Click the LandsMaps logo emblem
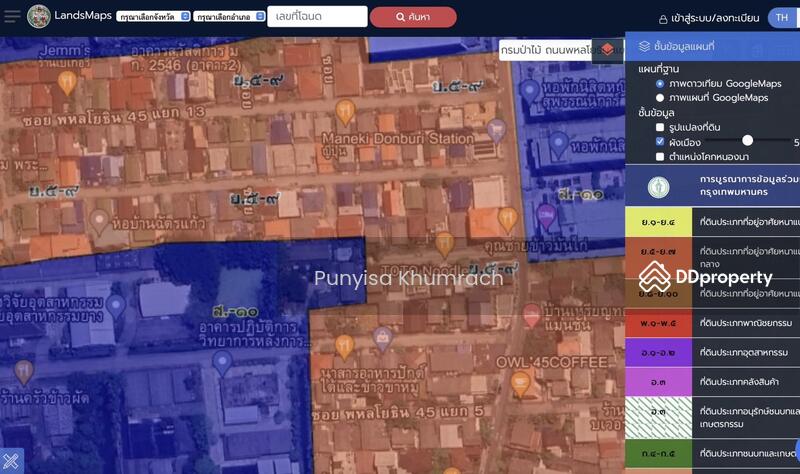The width and height of the screenshot is (800, 474). point(39,16)
